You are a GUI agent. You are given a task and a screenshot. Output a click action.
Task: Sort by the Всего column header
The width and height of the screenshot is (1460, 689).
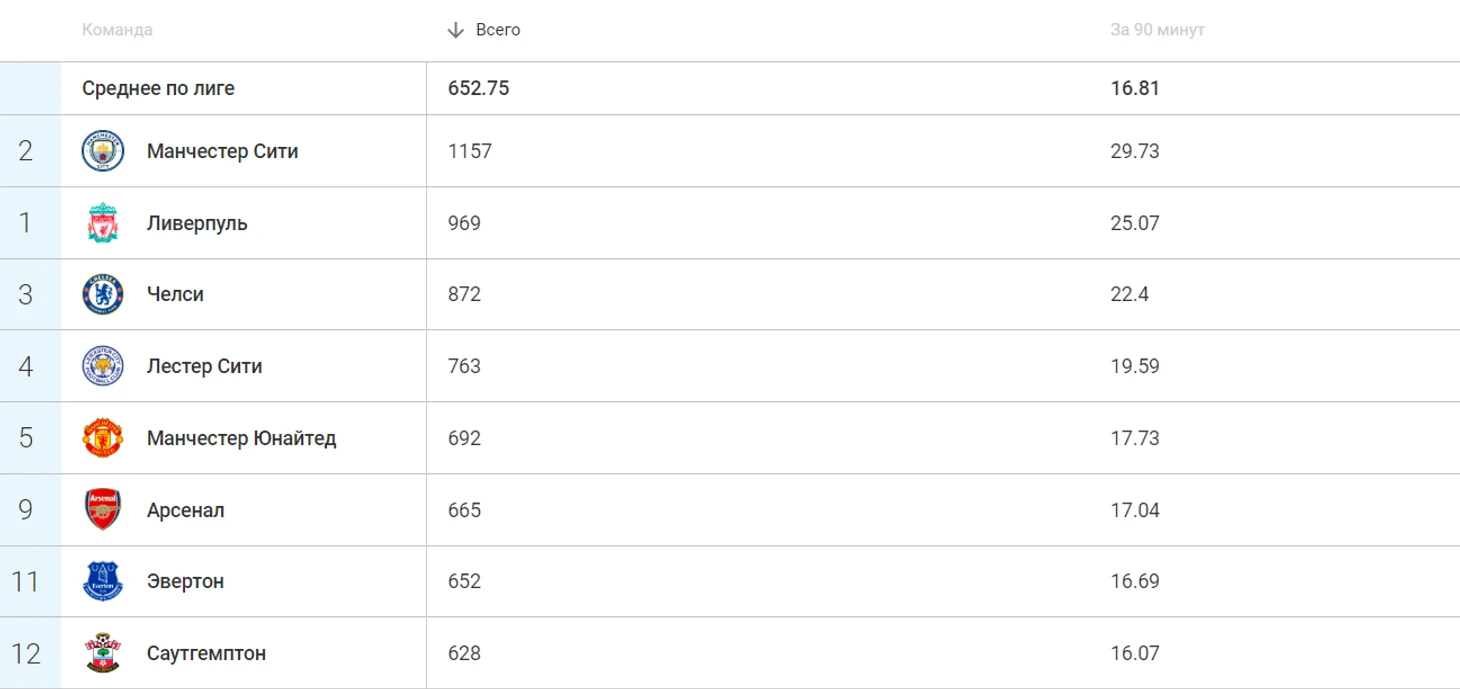point(498,30)
